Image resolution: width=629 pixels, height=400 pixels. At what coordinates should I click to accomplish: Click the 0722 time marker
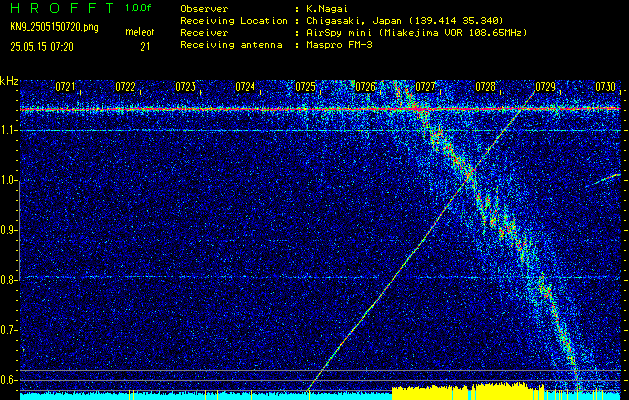coord(125,87)
